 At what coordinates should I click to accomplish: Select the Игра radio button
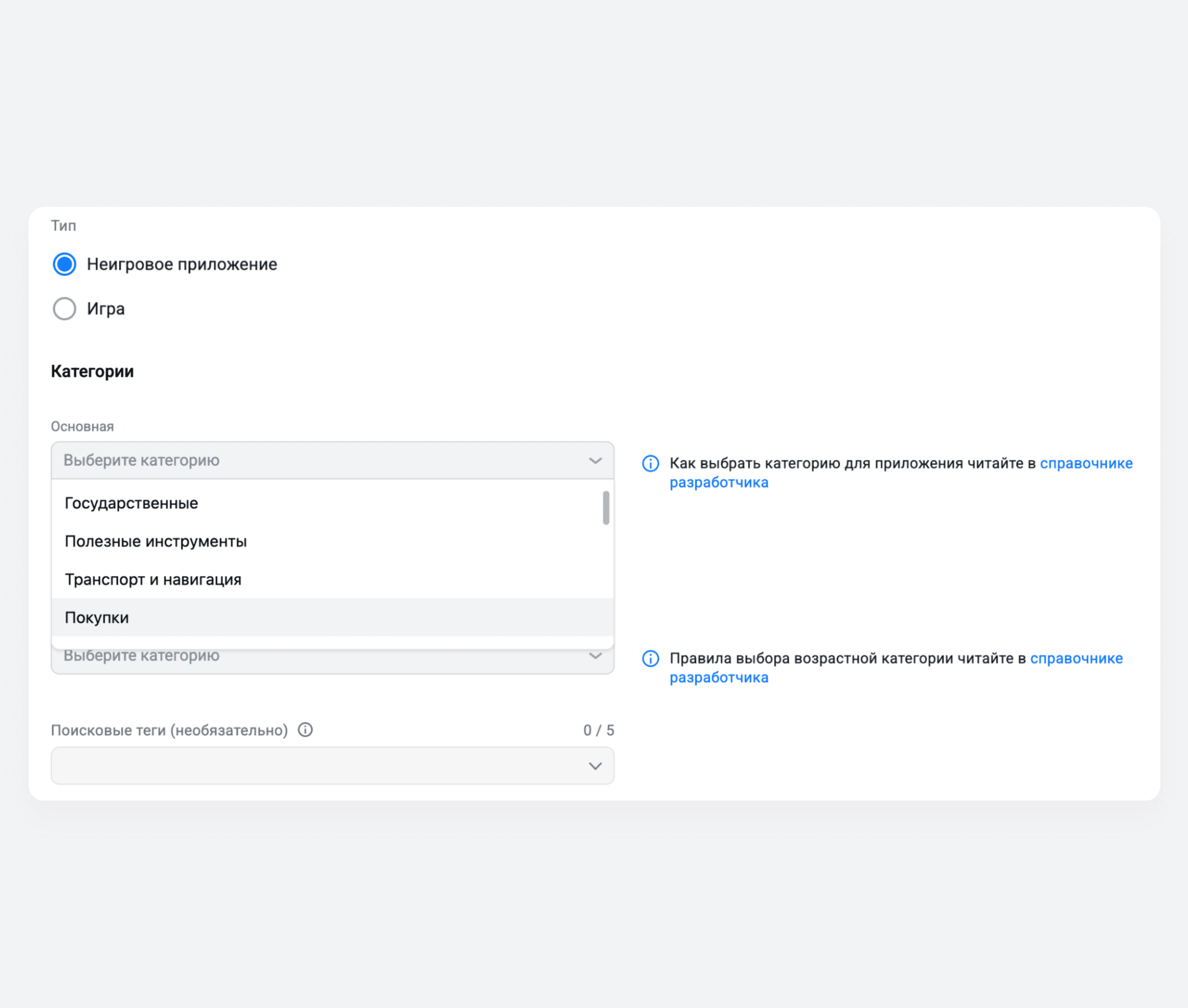coord(65,308)
